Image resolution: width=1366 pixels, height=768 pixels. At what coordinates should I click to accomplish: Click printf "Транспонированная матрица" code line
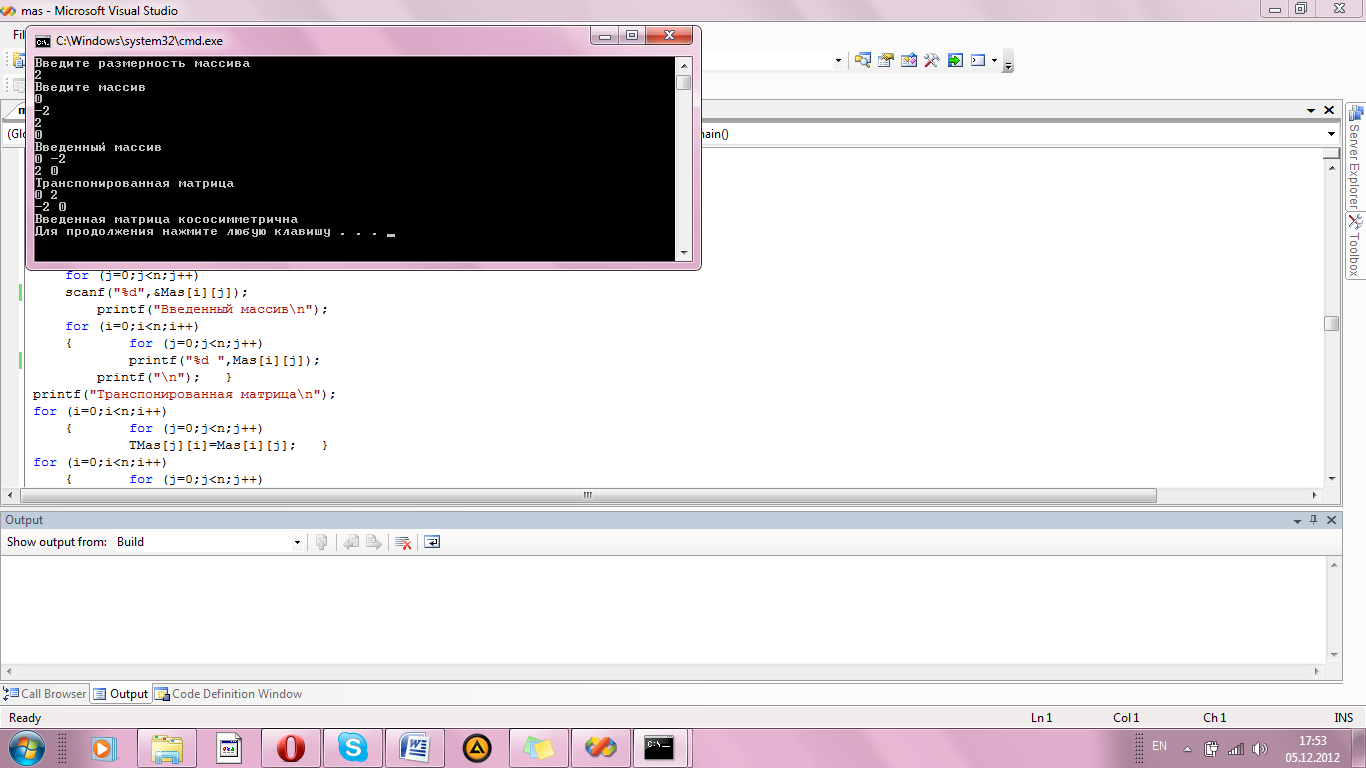(185, 394)
